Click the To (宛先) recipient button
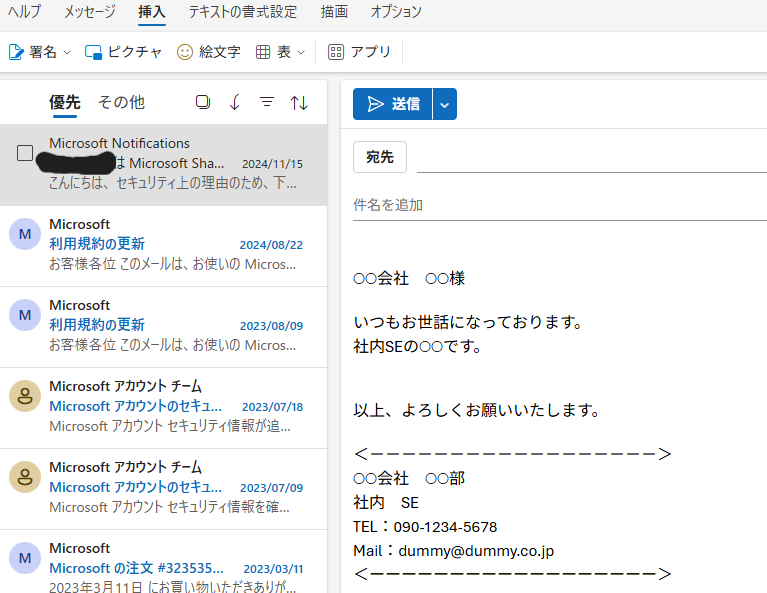The image size is (767, 593). pos(380,157)
